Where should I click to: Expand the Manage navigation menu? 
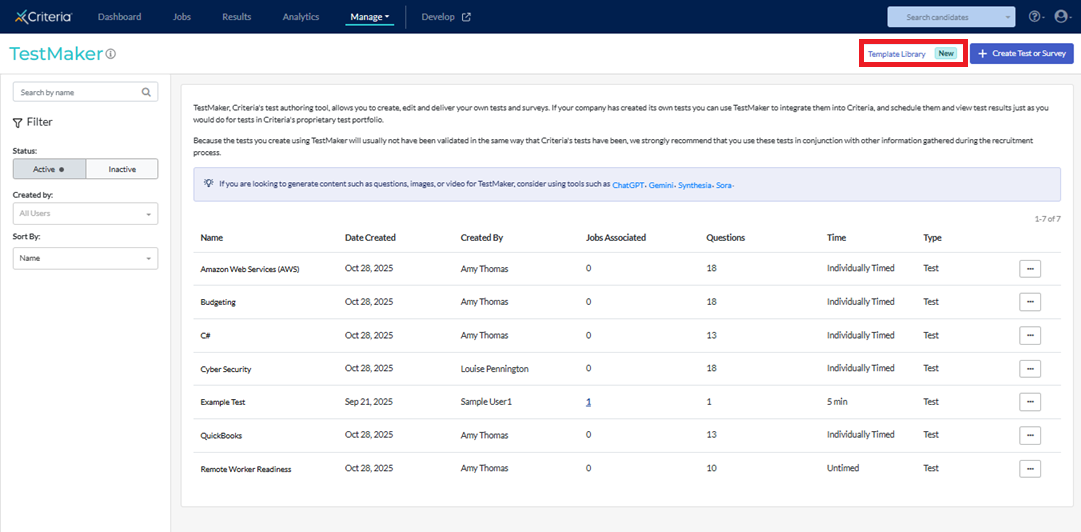point(369,17)
